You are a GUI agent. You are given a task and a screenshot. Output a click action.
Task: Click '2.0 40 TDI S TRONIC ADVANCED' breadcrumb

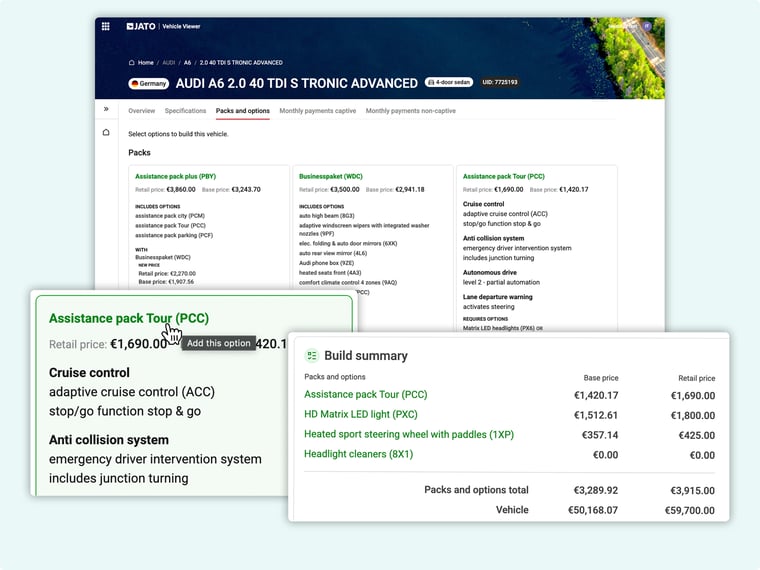coord(241,63)
